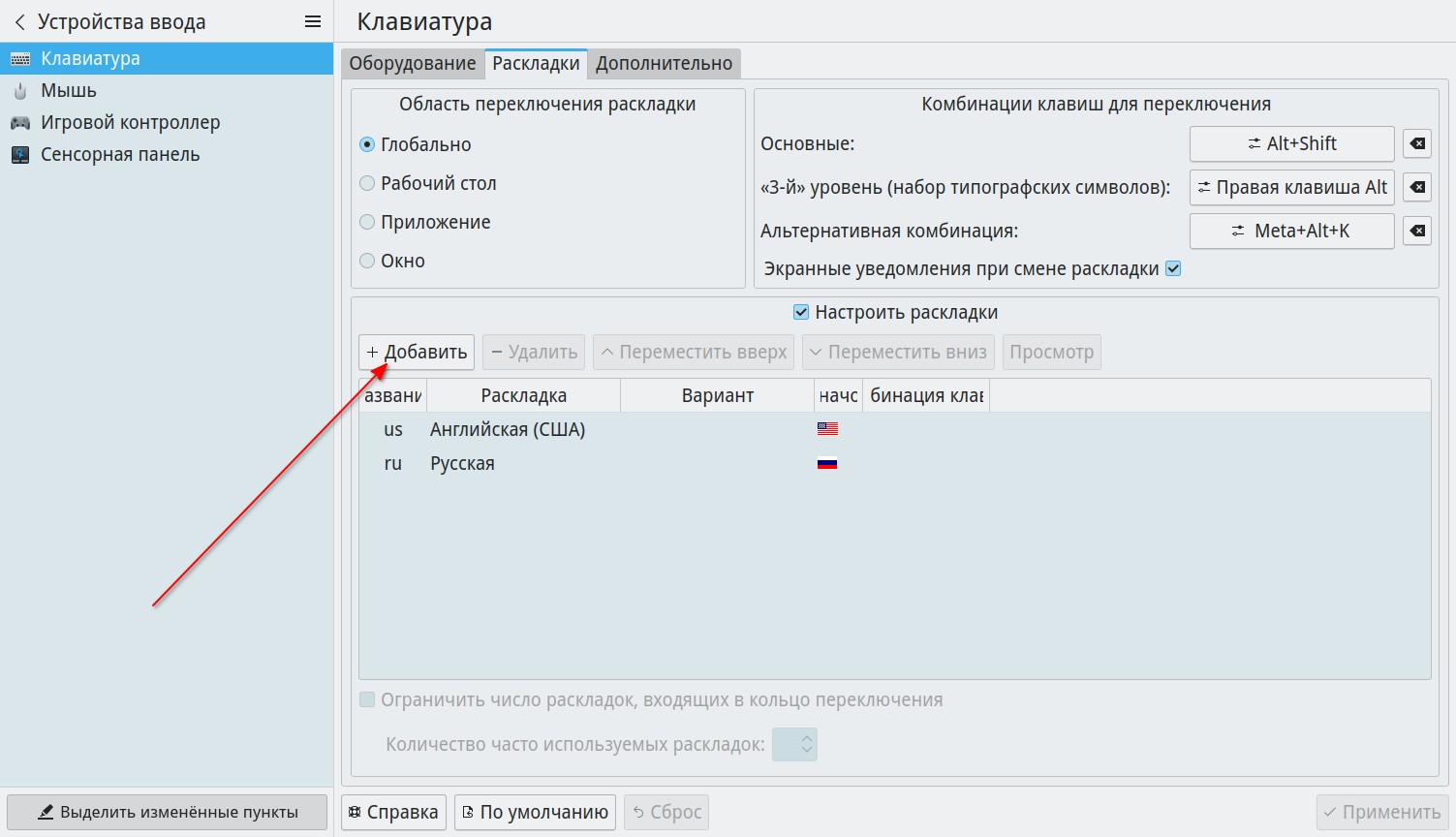Select the Русская layout row

462,464
